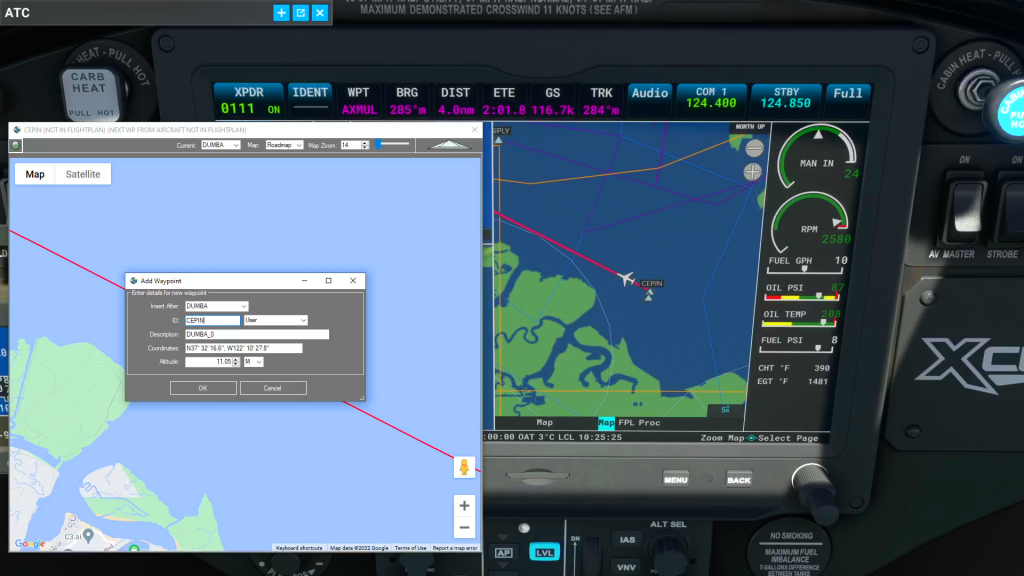Click the BACK button below the GPS
Image resolution: width=1024 pixels, height=576 pixels.
(739, 480)
